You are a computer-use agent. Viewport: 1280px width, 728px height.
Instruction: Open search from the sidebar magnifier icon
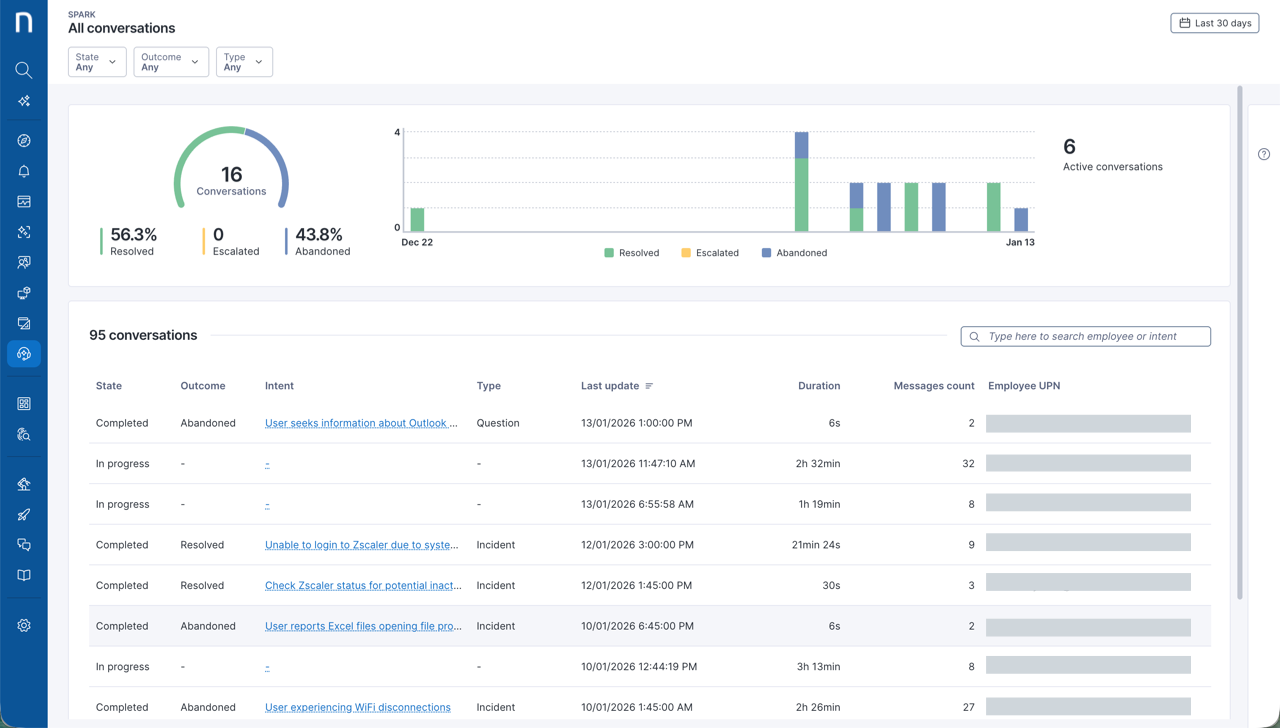pyautogui.click(x=24, y=70)
